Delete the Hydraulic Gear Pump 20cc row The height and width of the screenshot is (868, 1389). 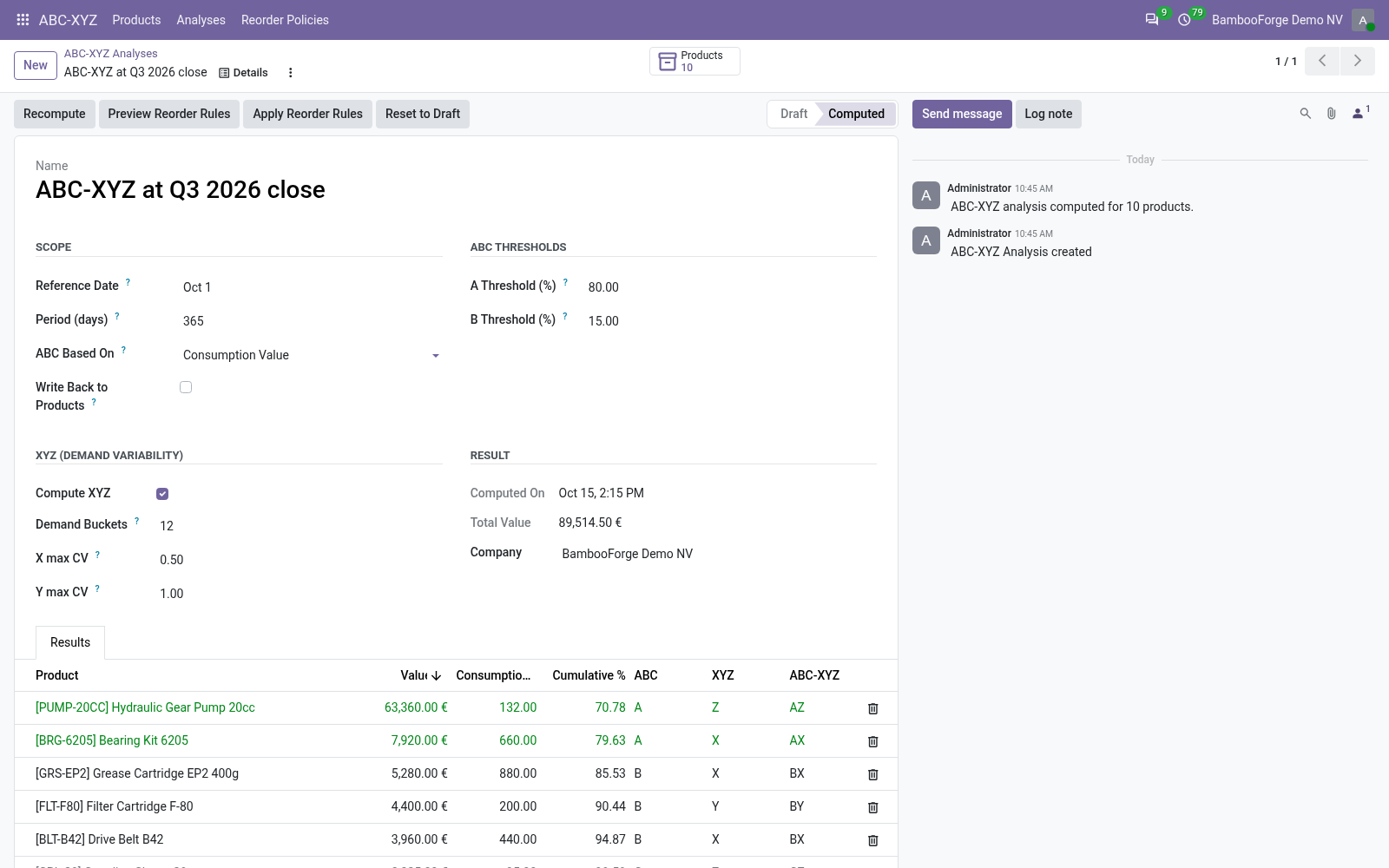tap(873, 708)
